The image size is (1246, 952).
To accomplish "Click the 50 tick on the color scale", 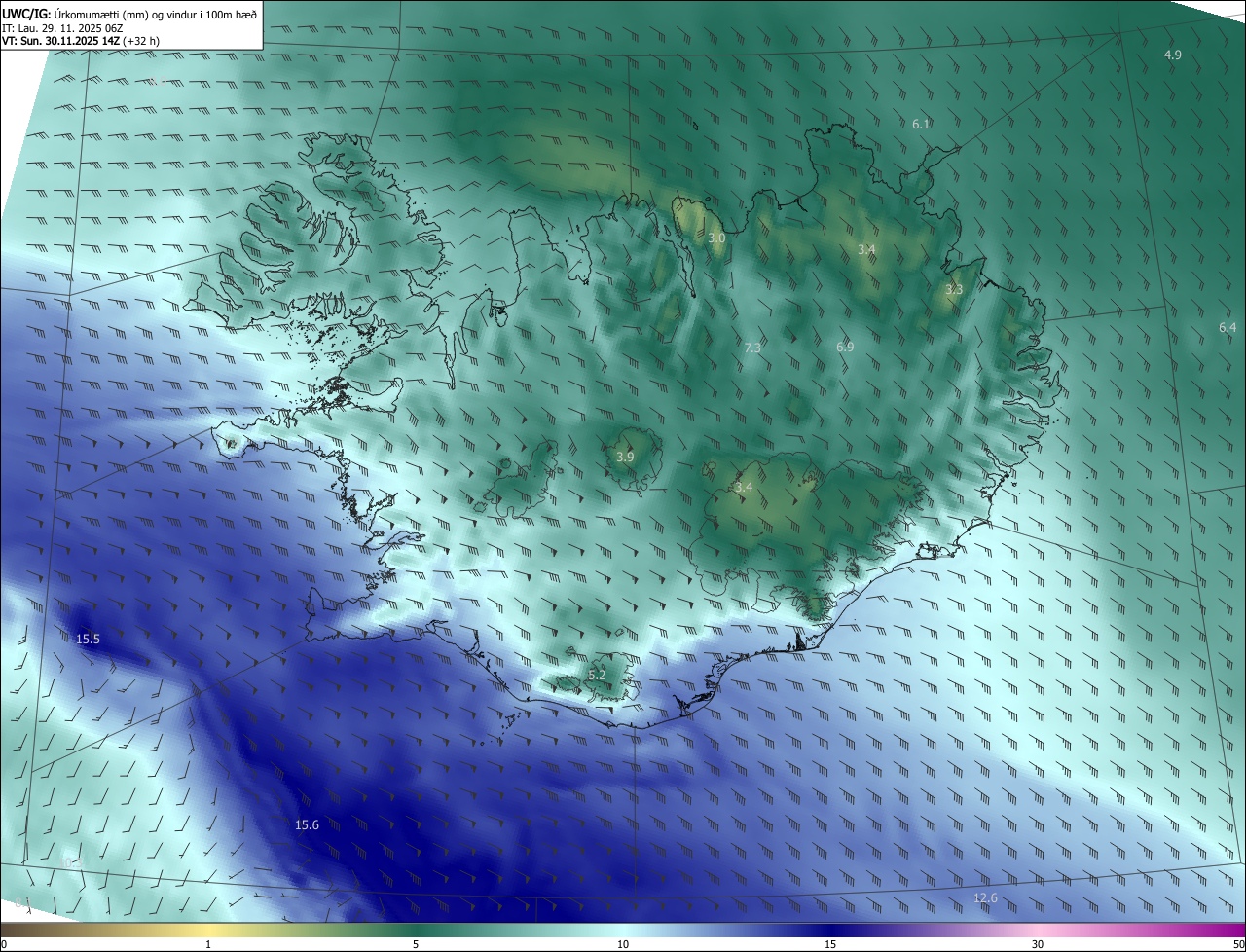I will (1237, 944).
